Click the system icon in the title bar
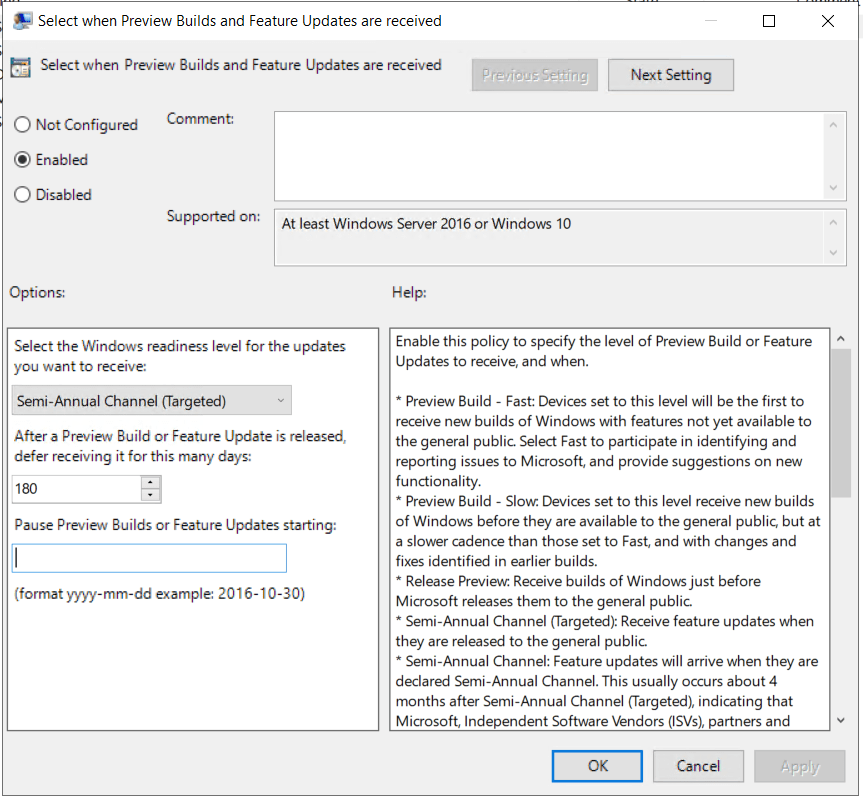 coord(22,19)
